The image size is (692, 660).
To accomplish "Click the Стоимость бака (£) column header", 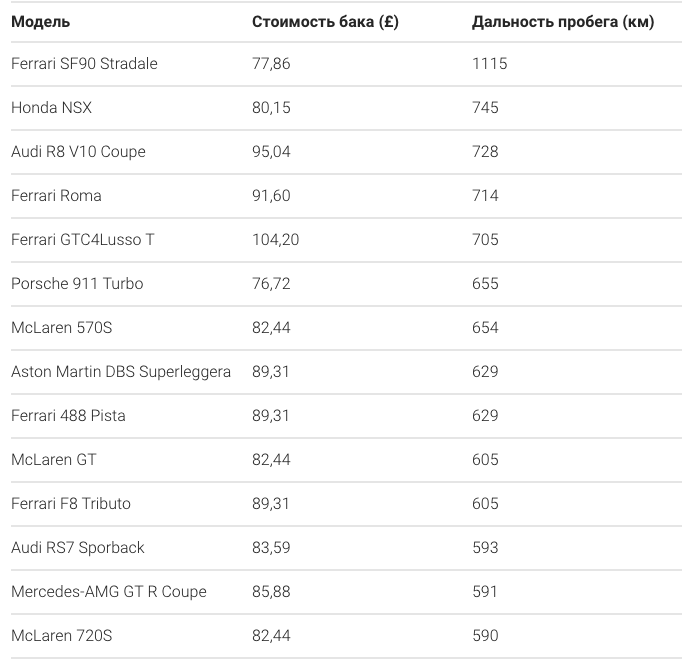I will tap(325, 22).
